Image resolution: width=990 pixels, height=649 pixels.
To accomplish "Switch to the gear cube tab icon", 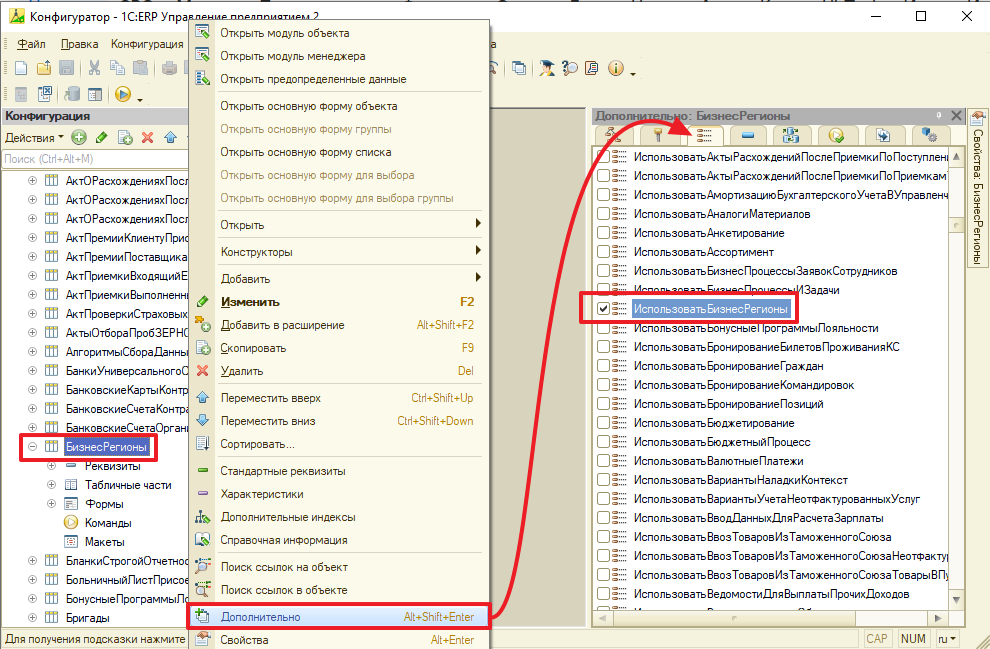I will 929,134.
